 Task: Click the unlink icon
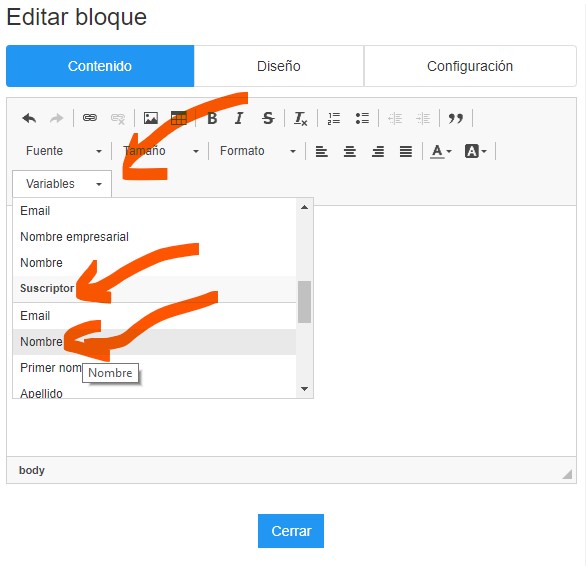pos(118,119)
